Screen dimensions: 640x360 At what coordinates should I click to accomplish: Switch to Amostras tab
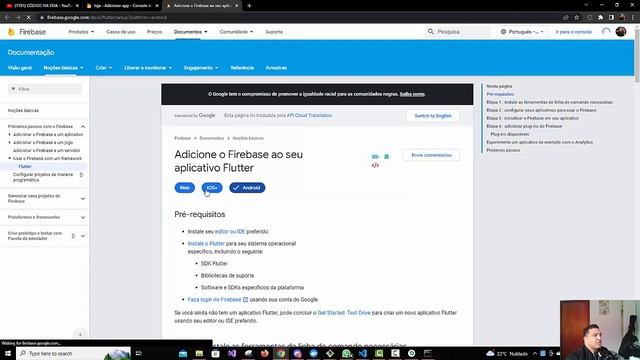[x=276, y=68]
